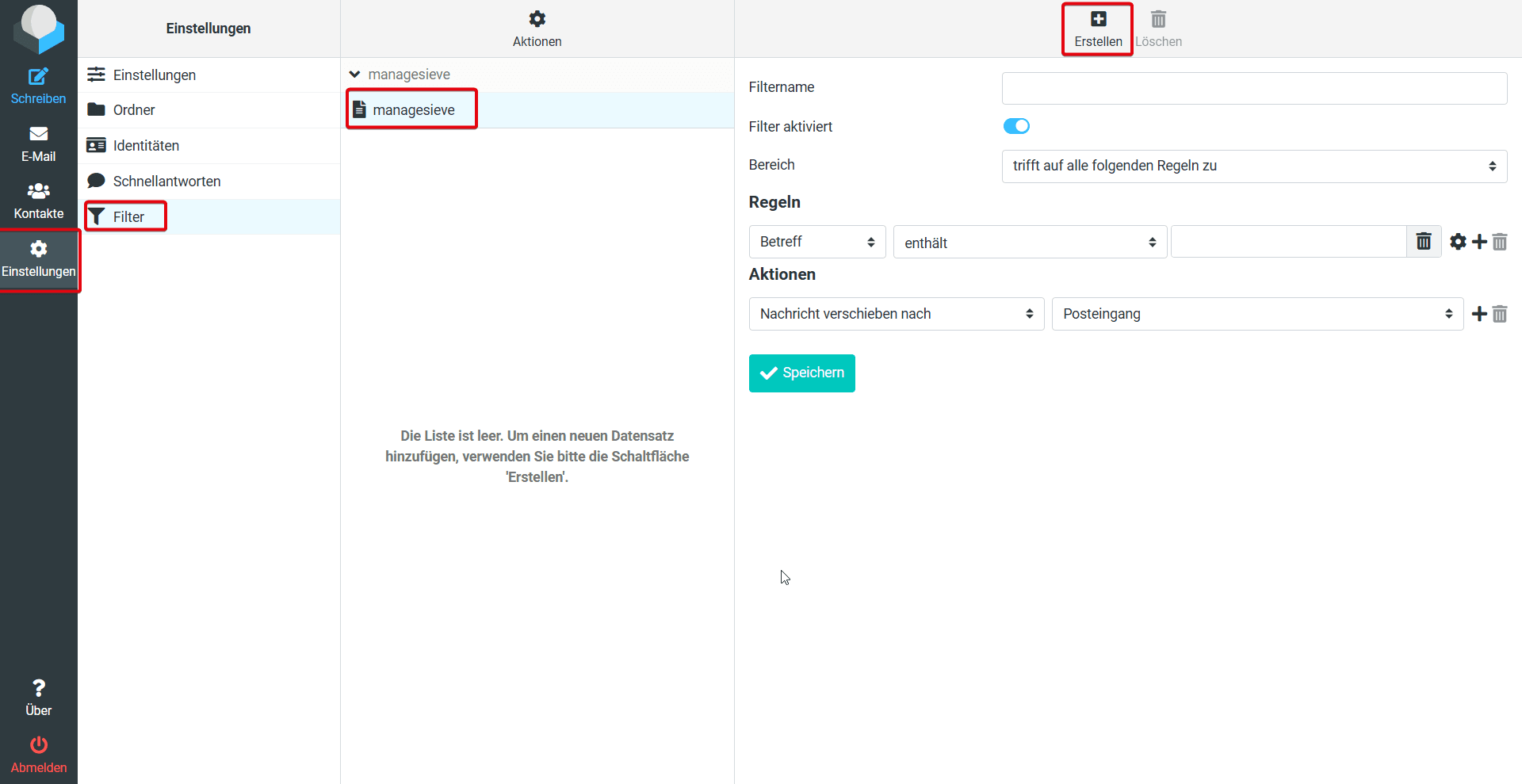Select Identitäten in settings menu
Screen dimensions: 1522x784
click(x=146, y=146)
